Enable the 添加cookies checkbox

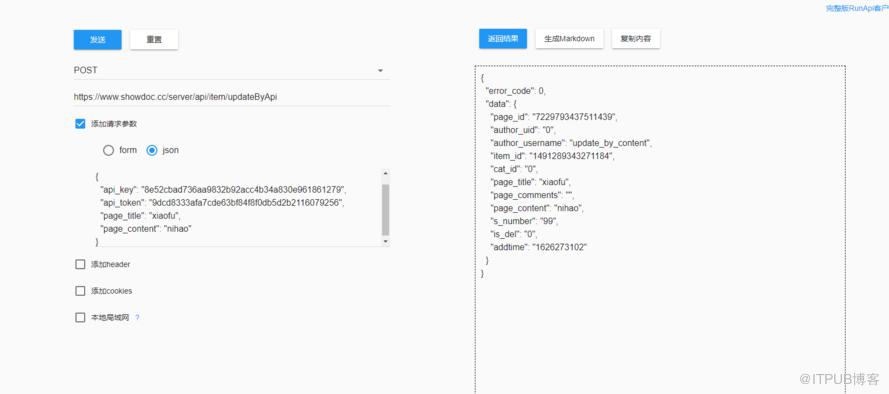point(80,291)
